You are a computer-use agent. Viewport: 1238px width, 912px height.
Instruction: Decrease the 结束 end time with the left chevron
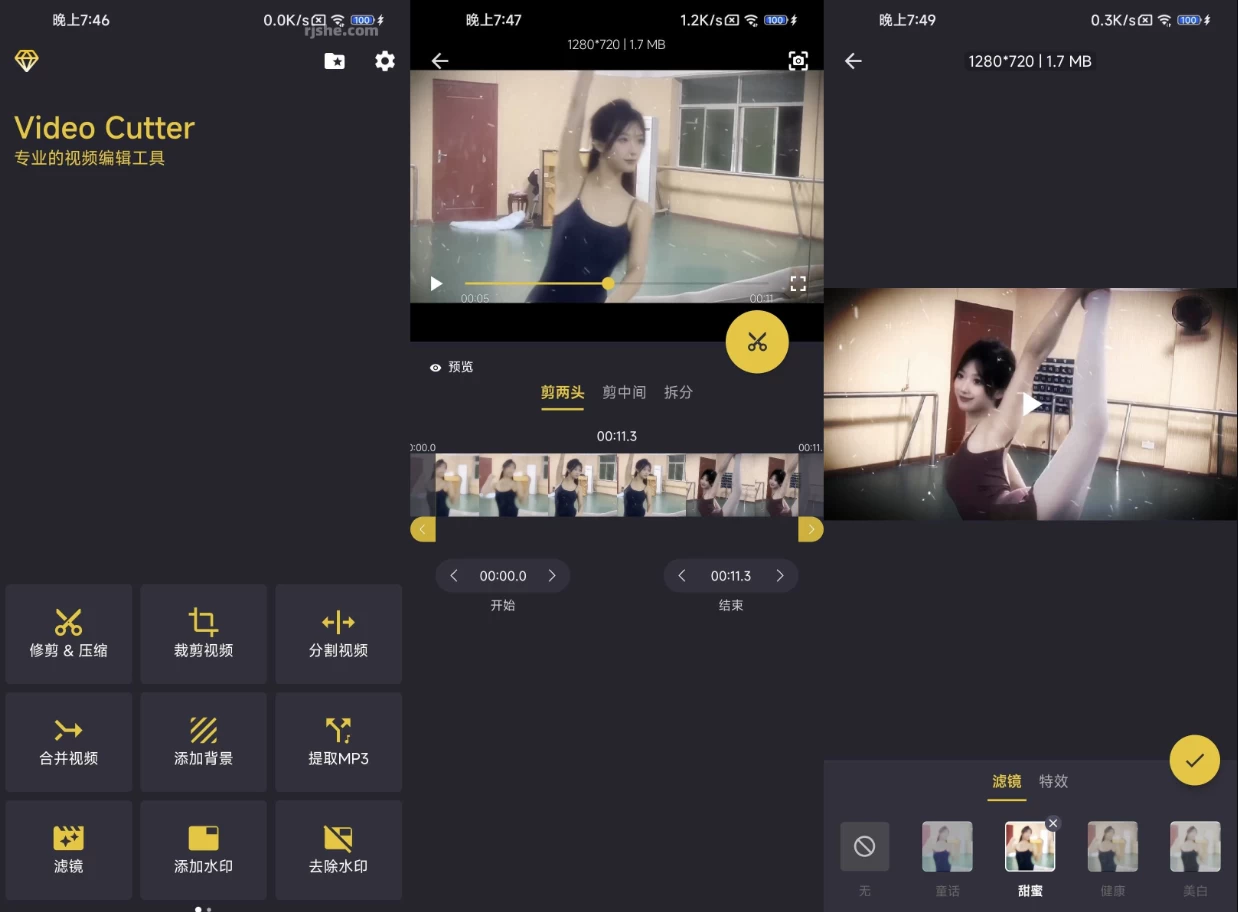pos(682,576)
